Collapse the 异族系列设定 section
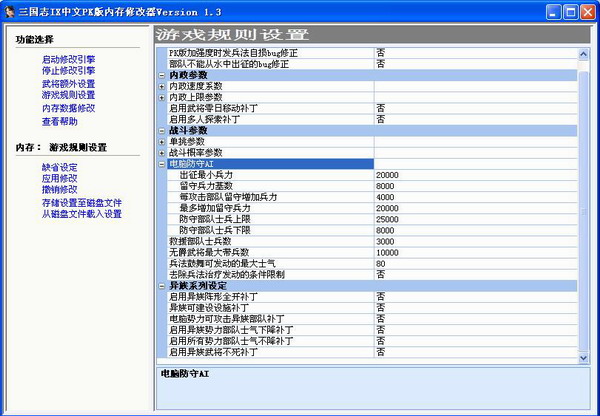 [163, 285]
